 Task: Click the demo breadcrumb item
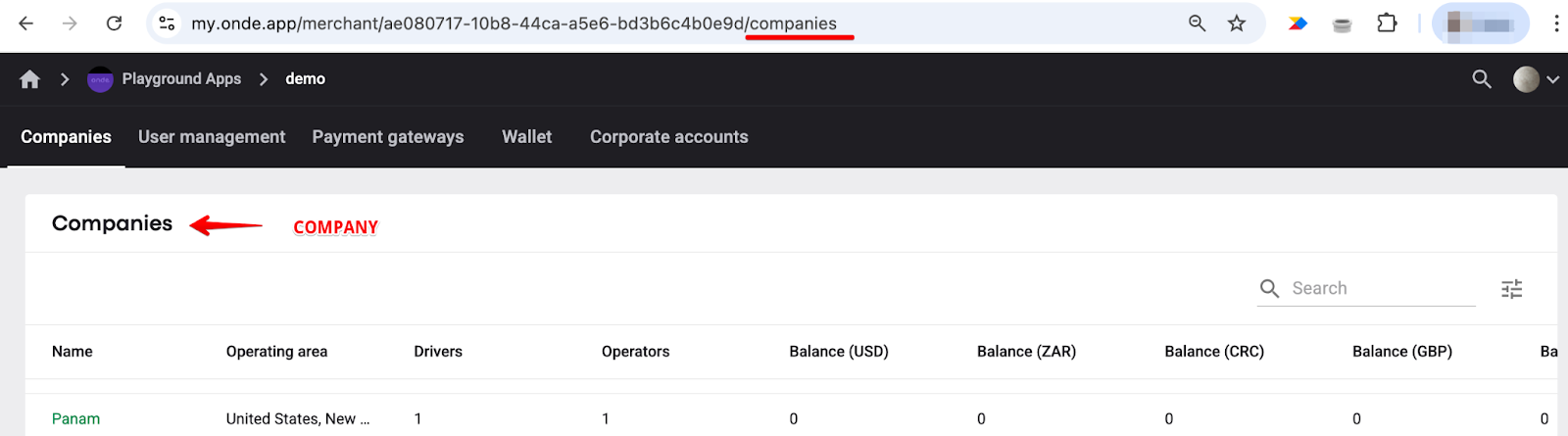pos(305,79)
